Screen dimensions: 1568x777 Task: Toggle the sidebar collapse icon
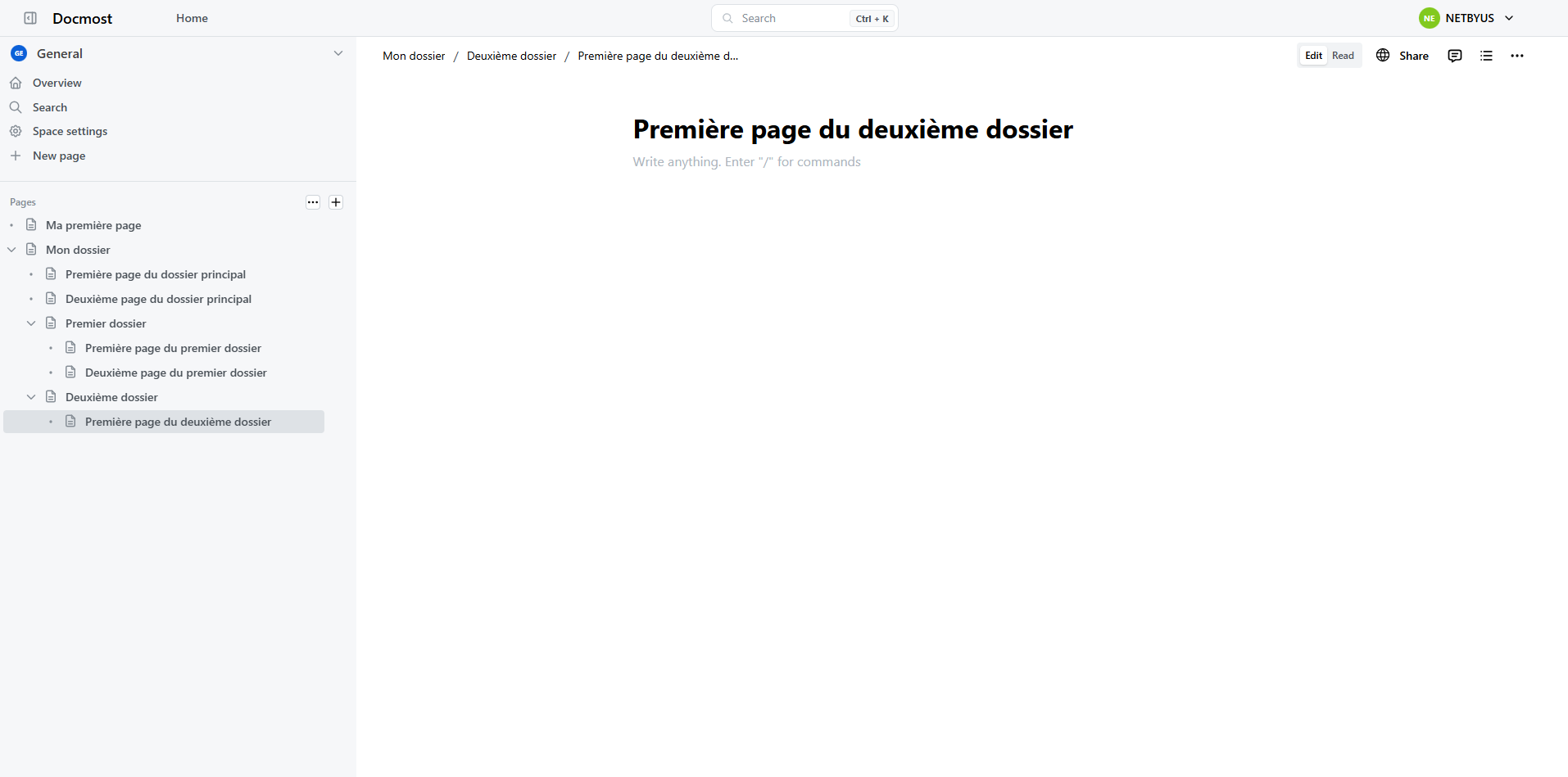(x=30, y=18)
